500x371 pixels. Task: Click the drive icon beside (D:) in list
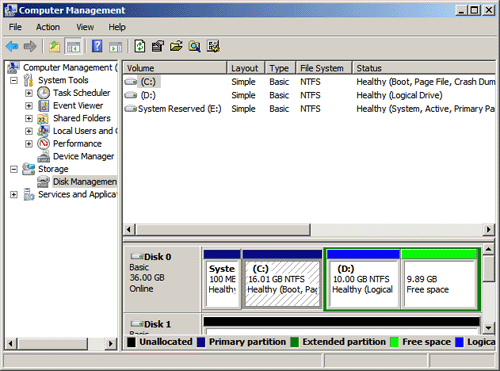pyautogui.click(x=130, y=95)
